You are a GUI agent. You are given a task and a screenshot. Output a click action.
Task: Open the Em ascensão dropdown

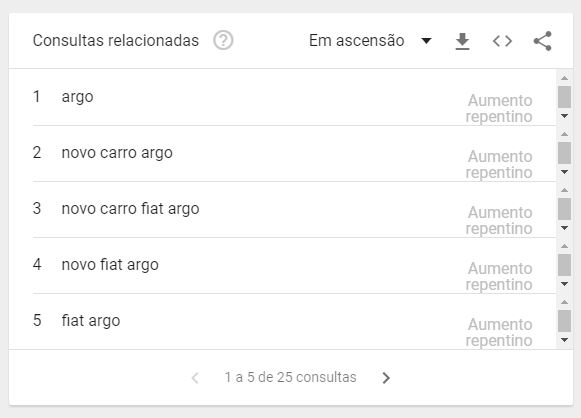click(x=370, y=40)
